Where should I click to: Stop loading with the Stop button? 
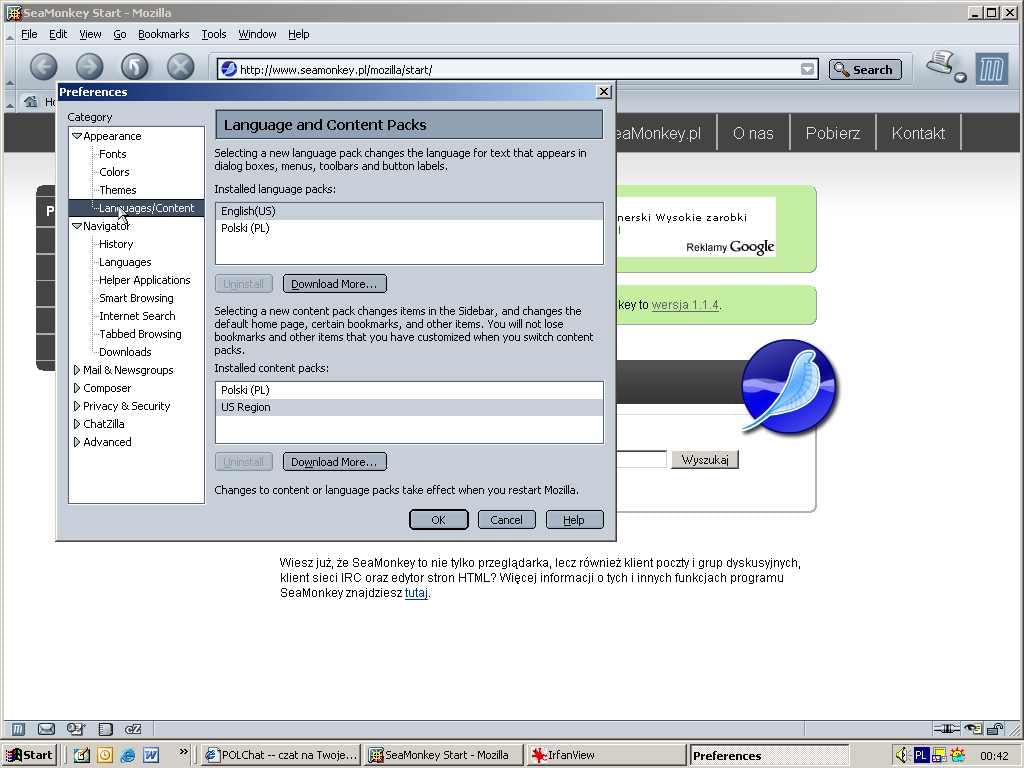click(x=180, y=67)
